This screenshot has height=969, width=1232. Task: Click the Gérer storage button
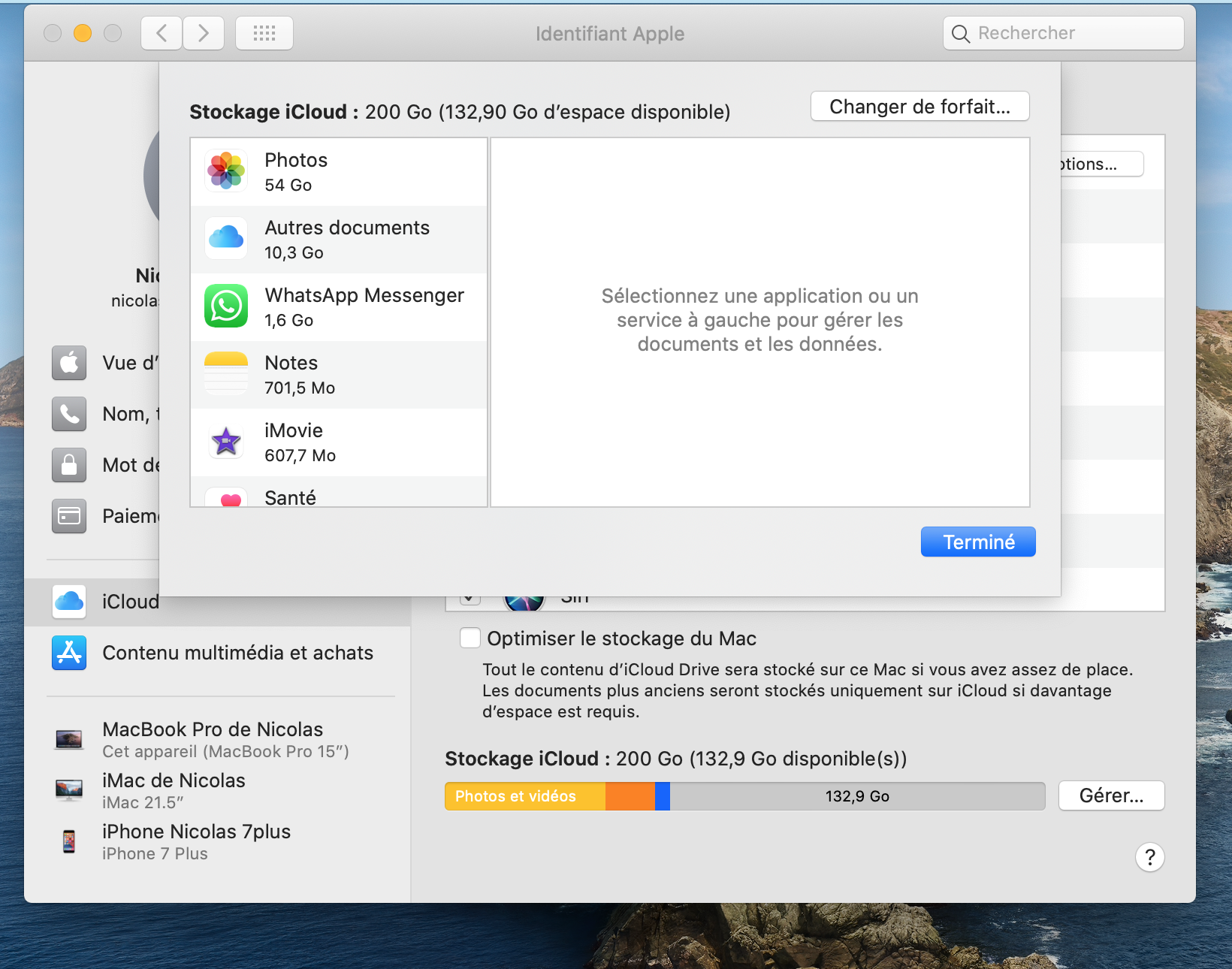coord(1111,795)
